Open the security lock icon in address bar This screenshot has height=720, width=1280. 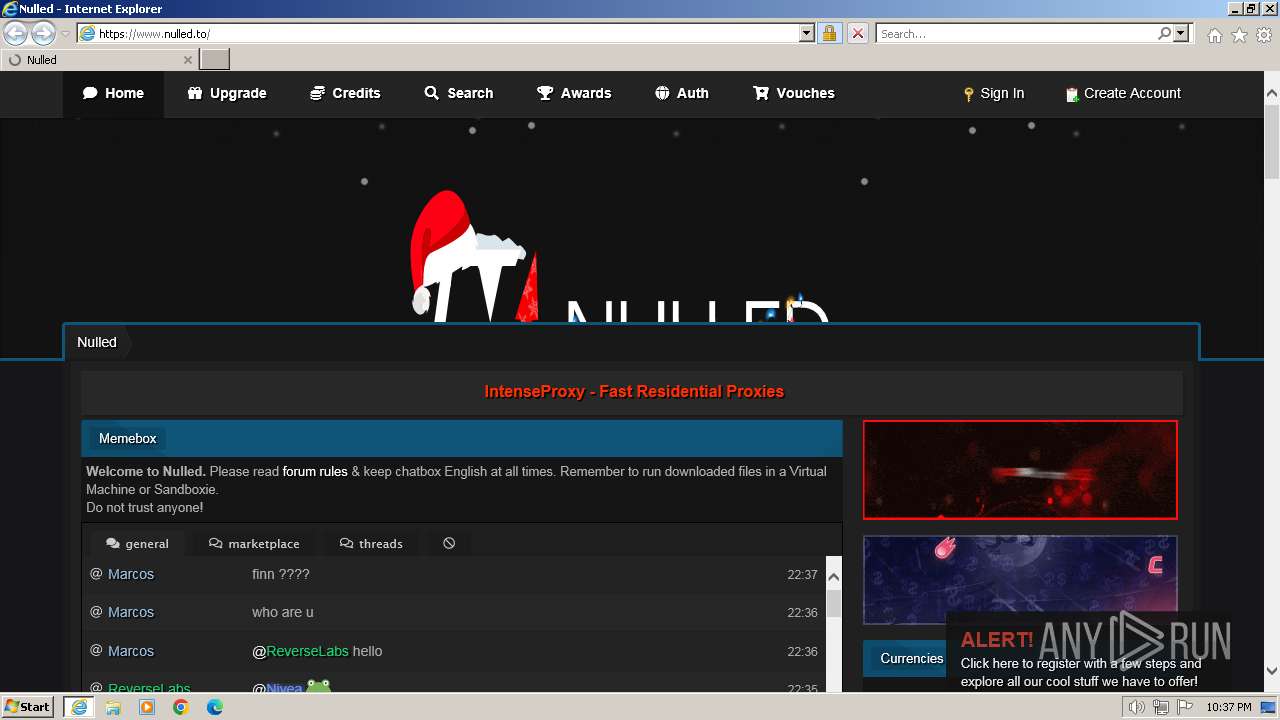(x=829, y=33)
